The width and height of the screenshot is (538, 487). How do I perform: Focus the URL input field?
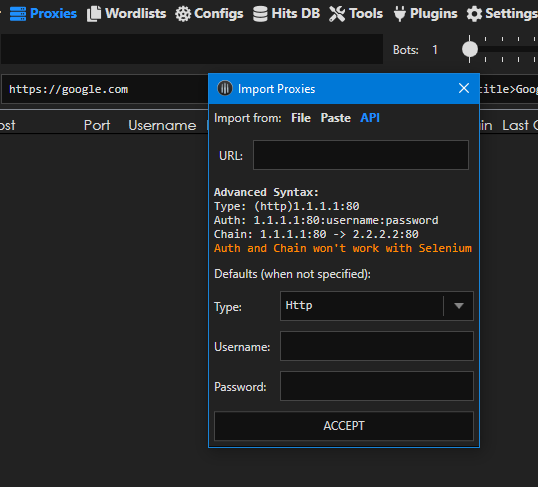click(361, 155)
